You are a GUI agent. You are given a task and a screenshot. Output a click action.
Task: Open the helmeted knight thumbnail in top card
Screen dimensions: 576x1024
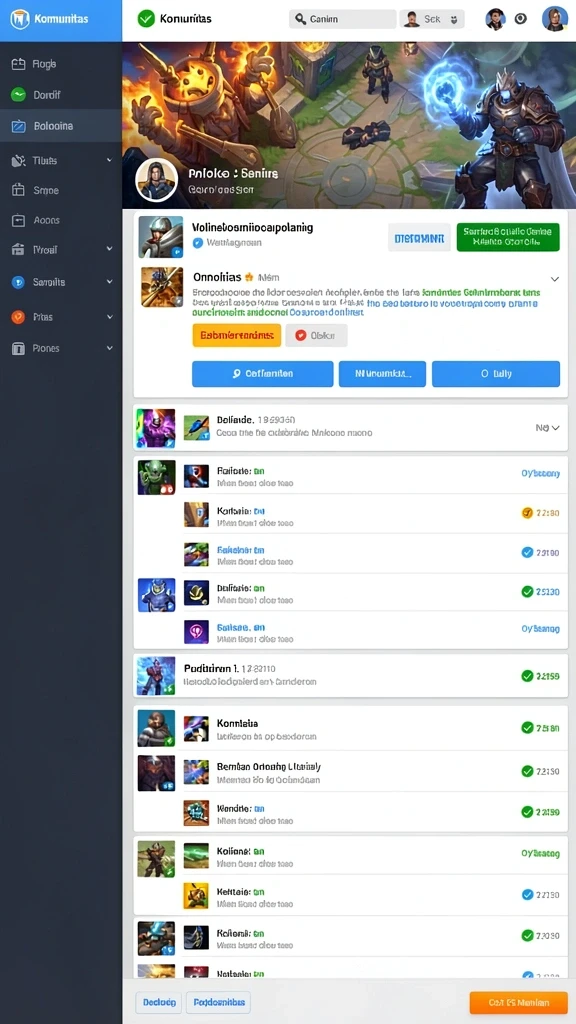pos(161,236)
